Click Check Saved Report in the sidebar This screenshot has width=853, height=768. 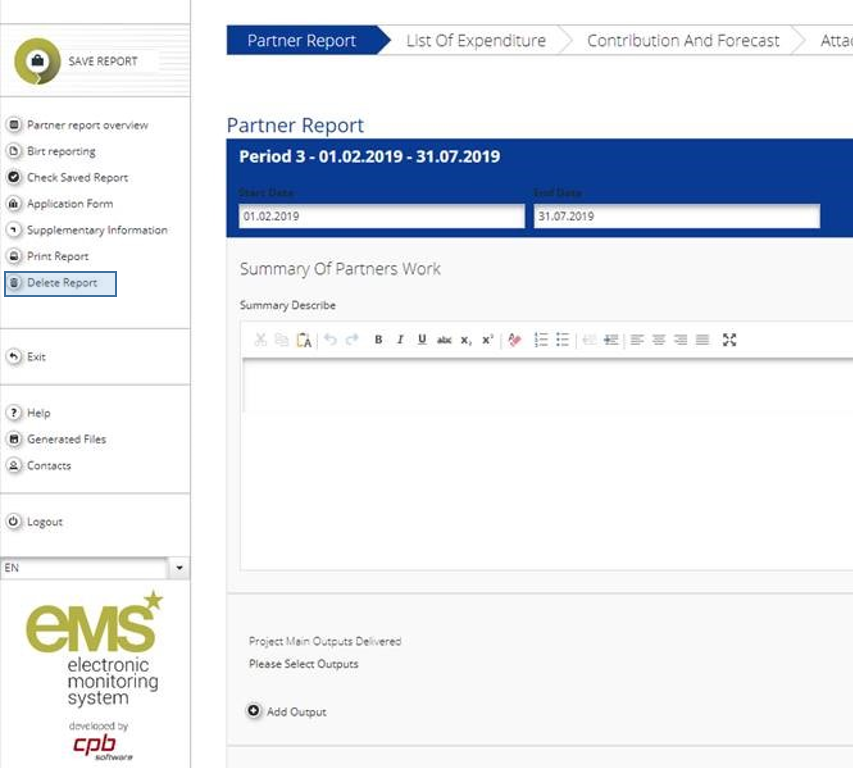pyautogui.click(x=77, y=178)
